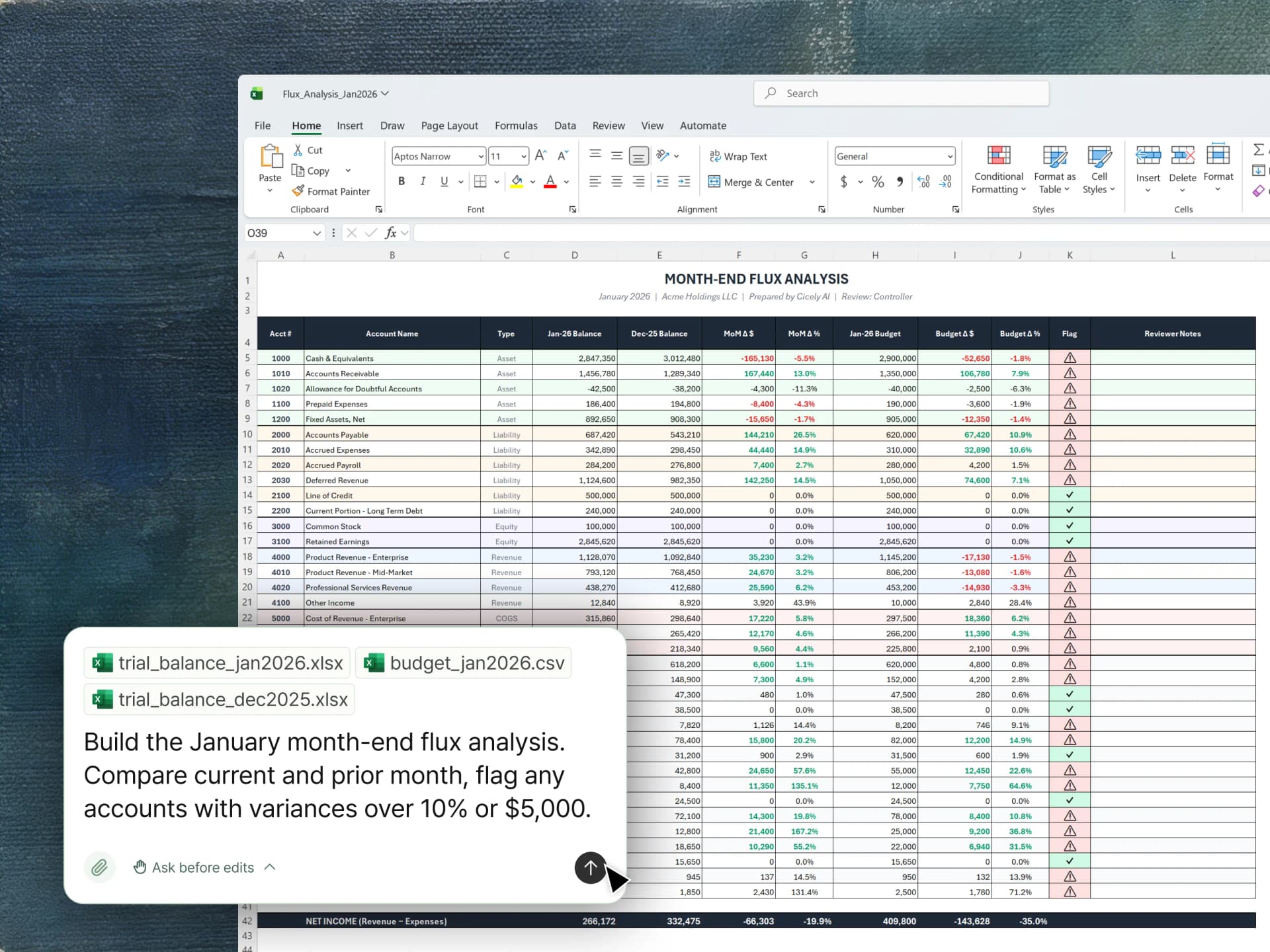
Task: Click the paperclip attachment icon
Action: pos(100,867)
